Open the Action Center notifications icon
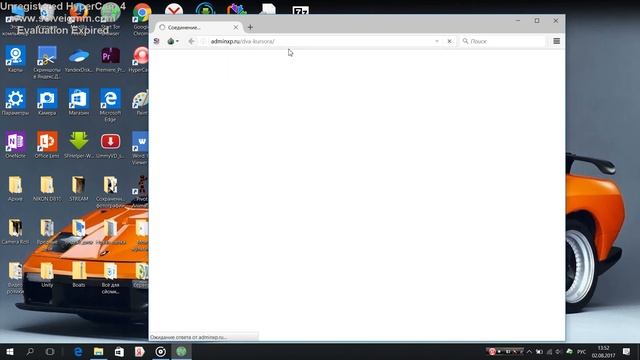 pyautogui.click(x=626, y=351)
